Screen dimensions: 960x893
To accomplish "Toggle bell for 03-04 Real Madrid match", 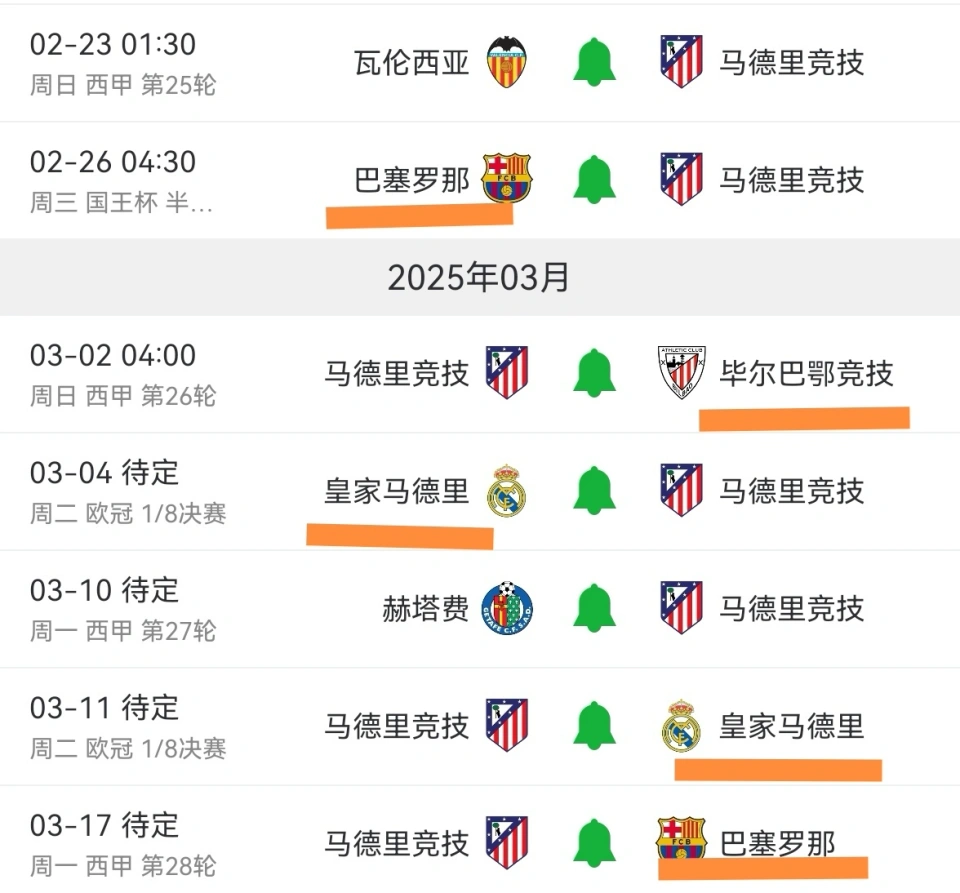I will click(x=594, y=490).
